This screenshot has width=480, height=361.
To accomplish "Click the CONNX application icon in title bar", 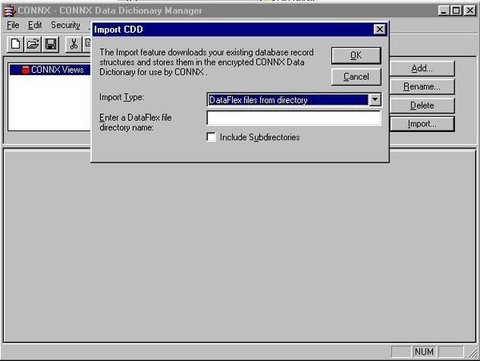I will coord(9,11).
